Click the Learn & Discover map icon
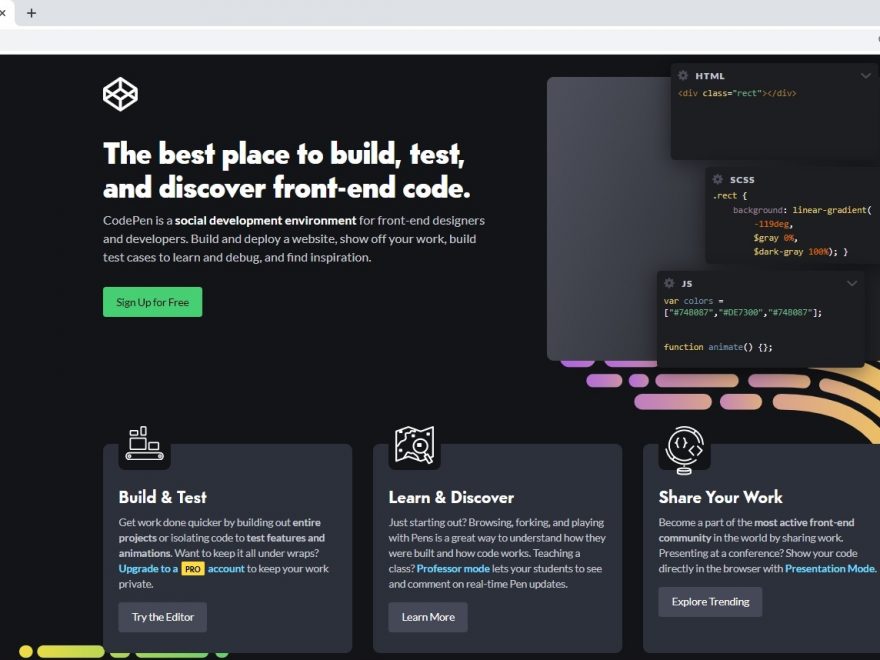The width and height of the screenshot is (880, 660). click(414, 444)
